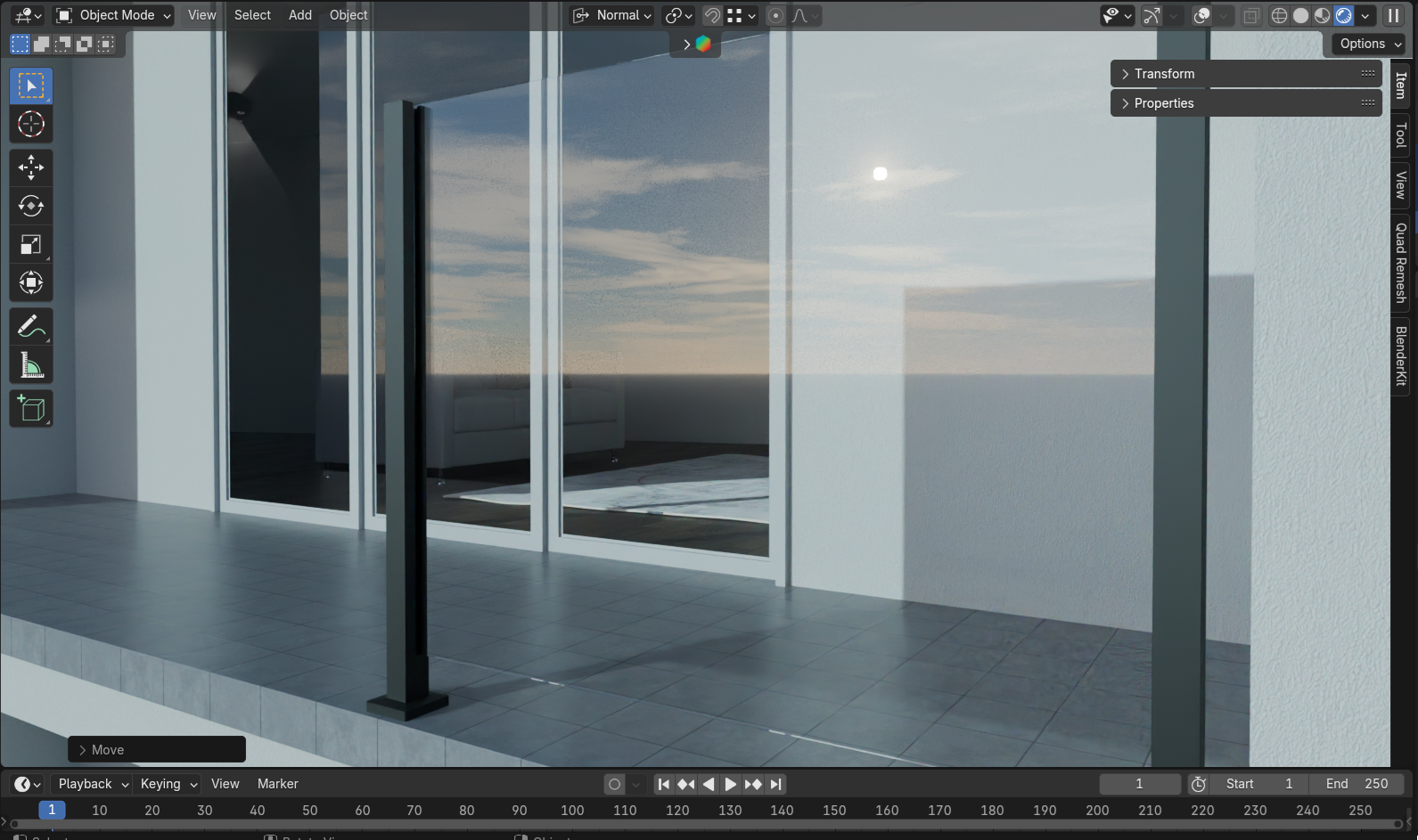Select the 3D Cursor tool

pyautogui.click(x=31, y=125)
